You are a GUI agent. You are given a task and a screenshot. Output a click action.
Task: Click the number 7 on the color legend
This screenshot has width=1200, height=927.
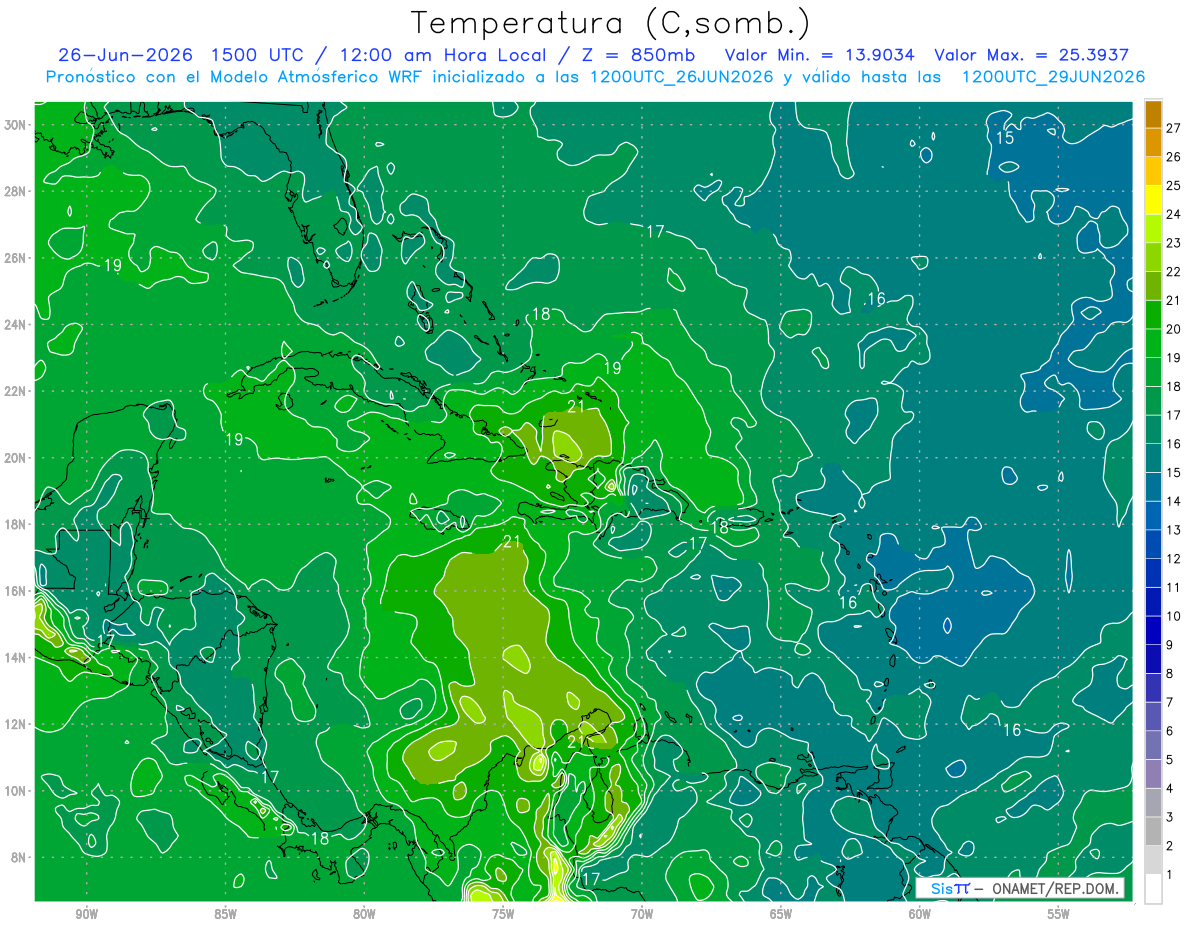click(x=1170, y=702)
